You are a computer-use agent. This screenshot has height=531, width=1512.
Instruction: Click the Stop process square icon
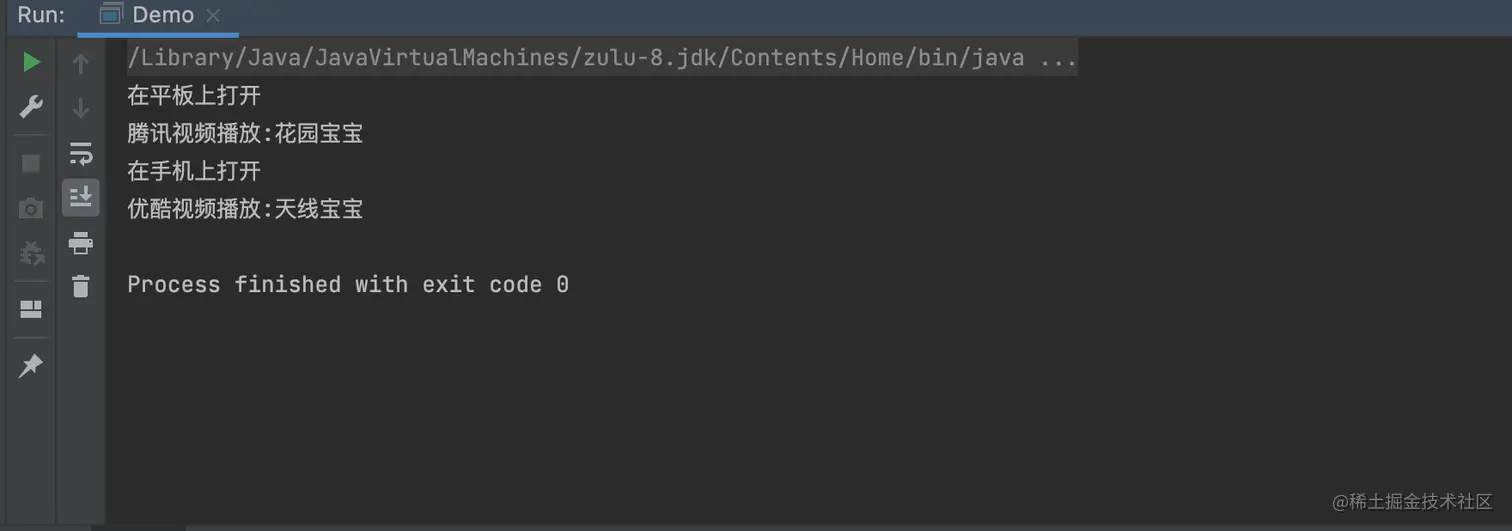click(x=31, y=163)
